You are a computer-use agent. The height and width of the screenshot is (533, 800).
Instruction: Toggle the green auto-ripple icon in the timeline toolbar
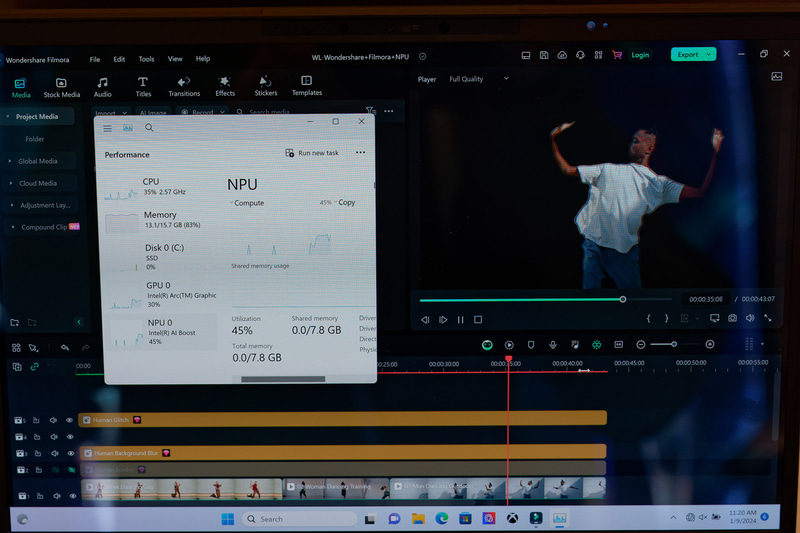point(596,345)
